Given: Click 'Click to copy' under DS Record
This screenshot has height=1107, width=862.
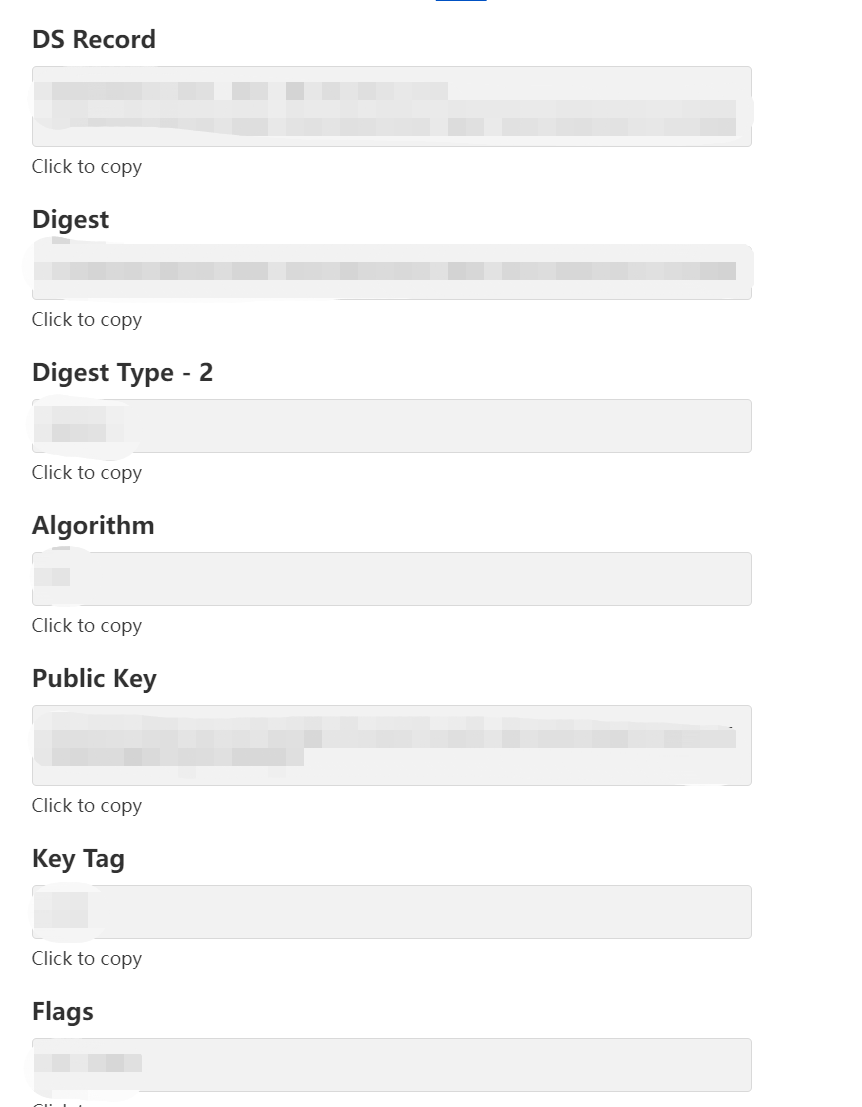Looking at the screenshot, I should 87,167.
